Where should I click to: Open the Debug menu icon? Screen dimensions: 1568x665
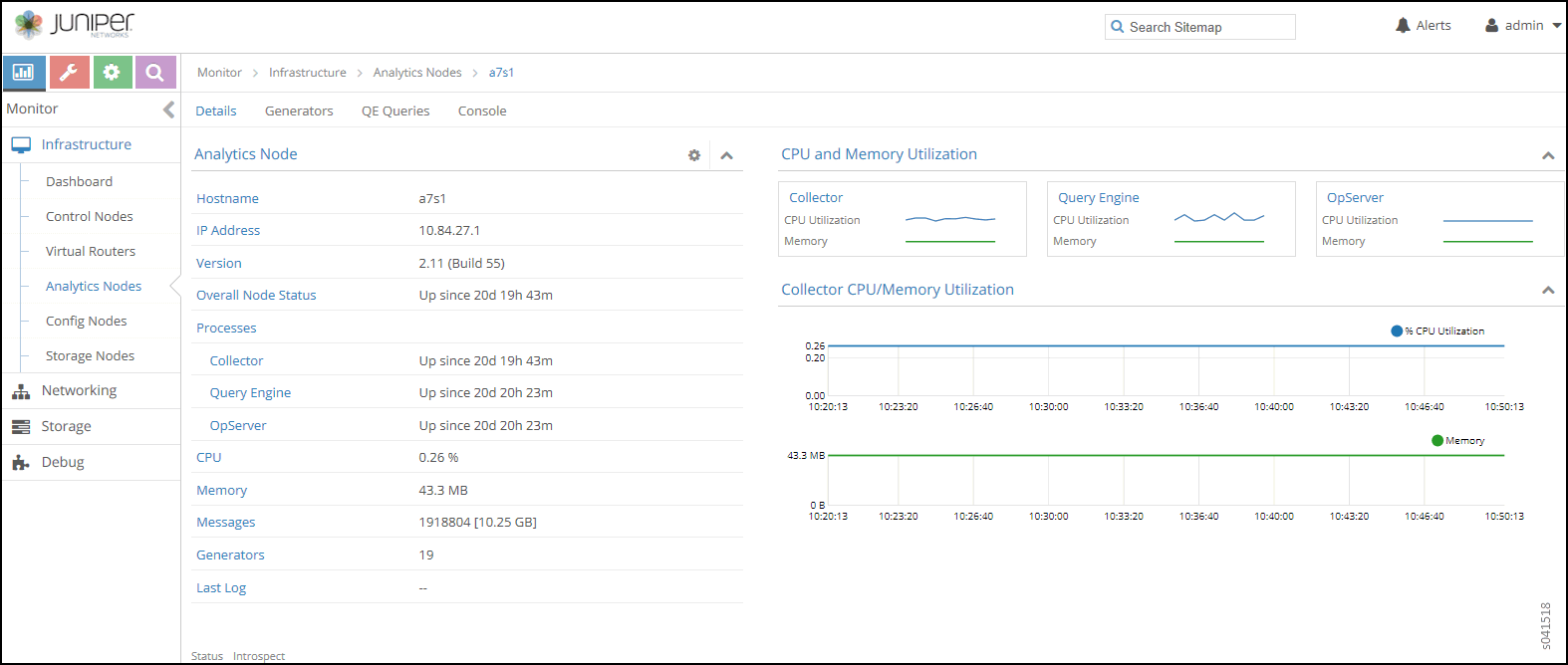coord(21,462)
